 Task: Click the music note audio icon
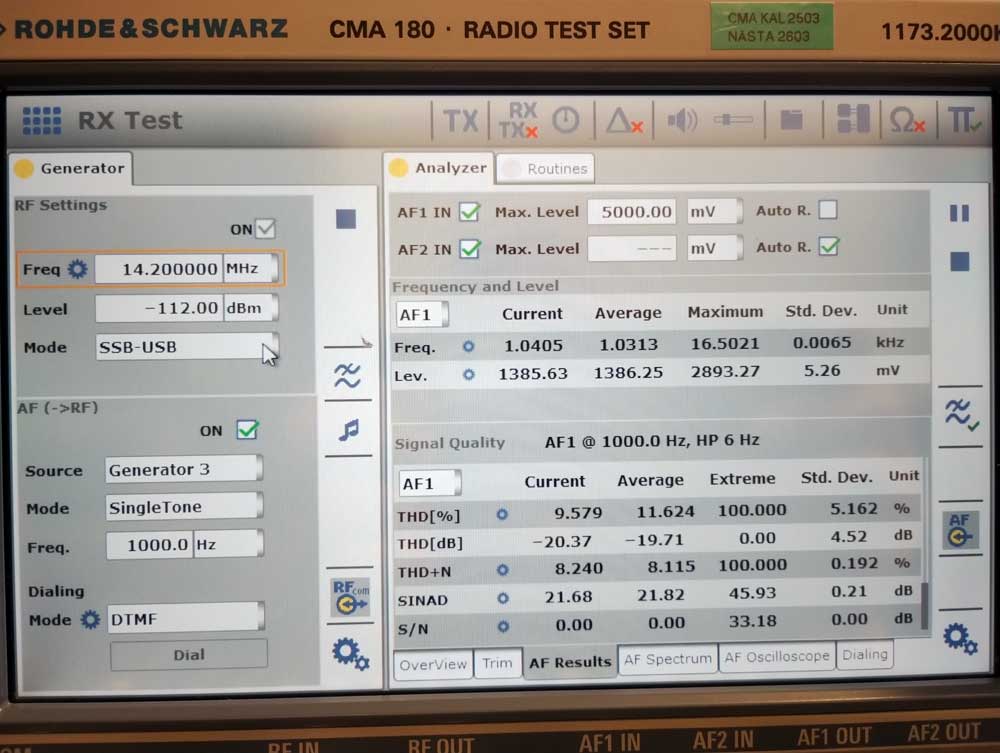(x=348, y=430)
